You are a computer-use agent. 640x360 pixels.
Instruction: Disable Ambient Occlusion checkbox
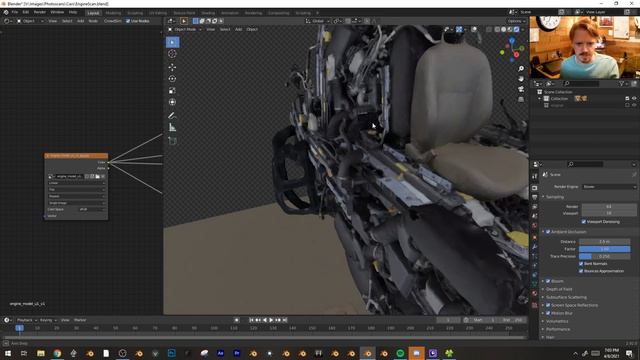click(548, 232)
